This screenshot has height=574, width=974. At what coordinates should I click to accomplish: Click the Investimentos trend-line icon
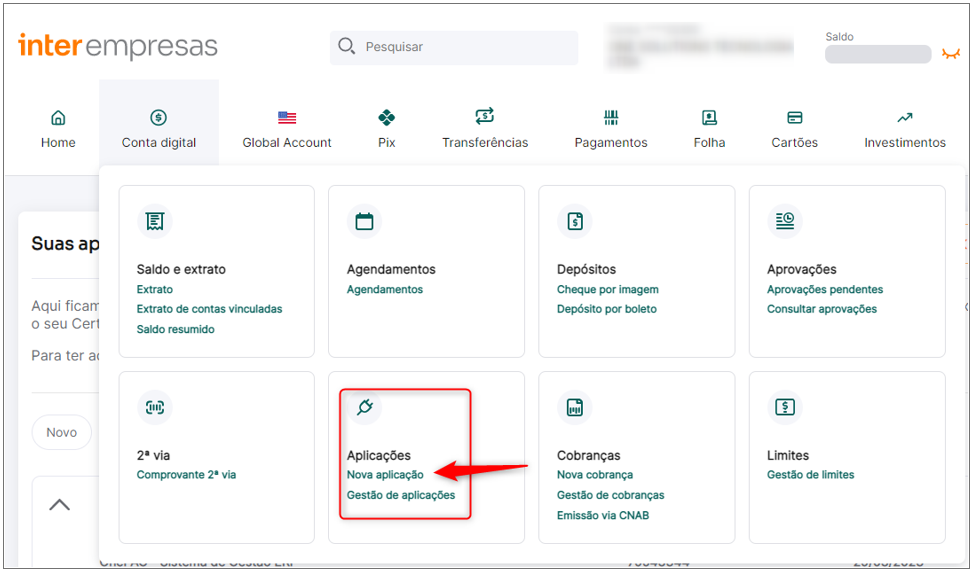(904, 117)
